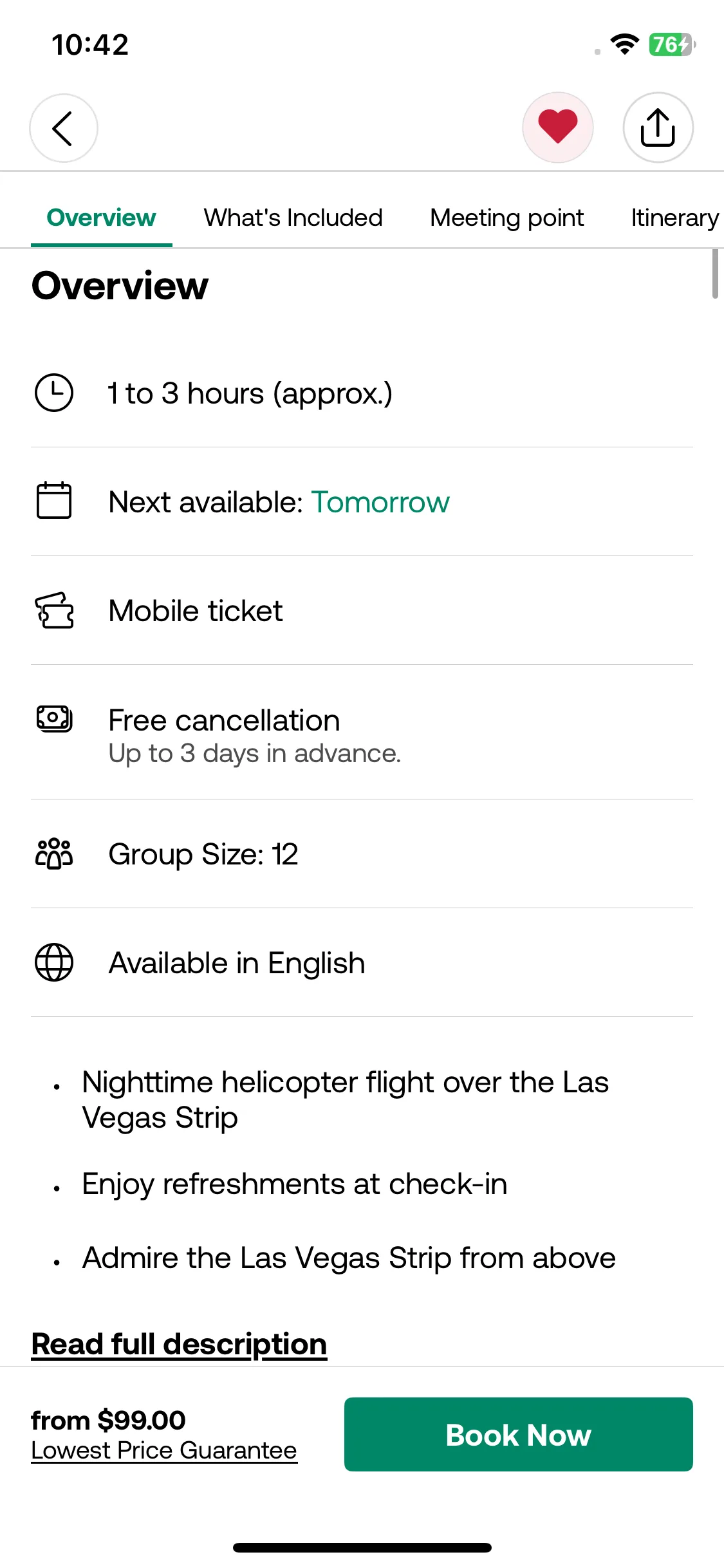Open the Meeting point tab
724x1568 pixels.
pos(507,218)
